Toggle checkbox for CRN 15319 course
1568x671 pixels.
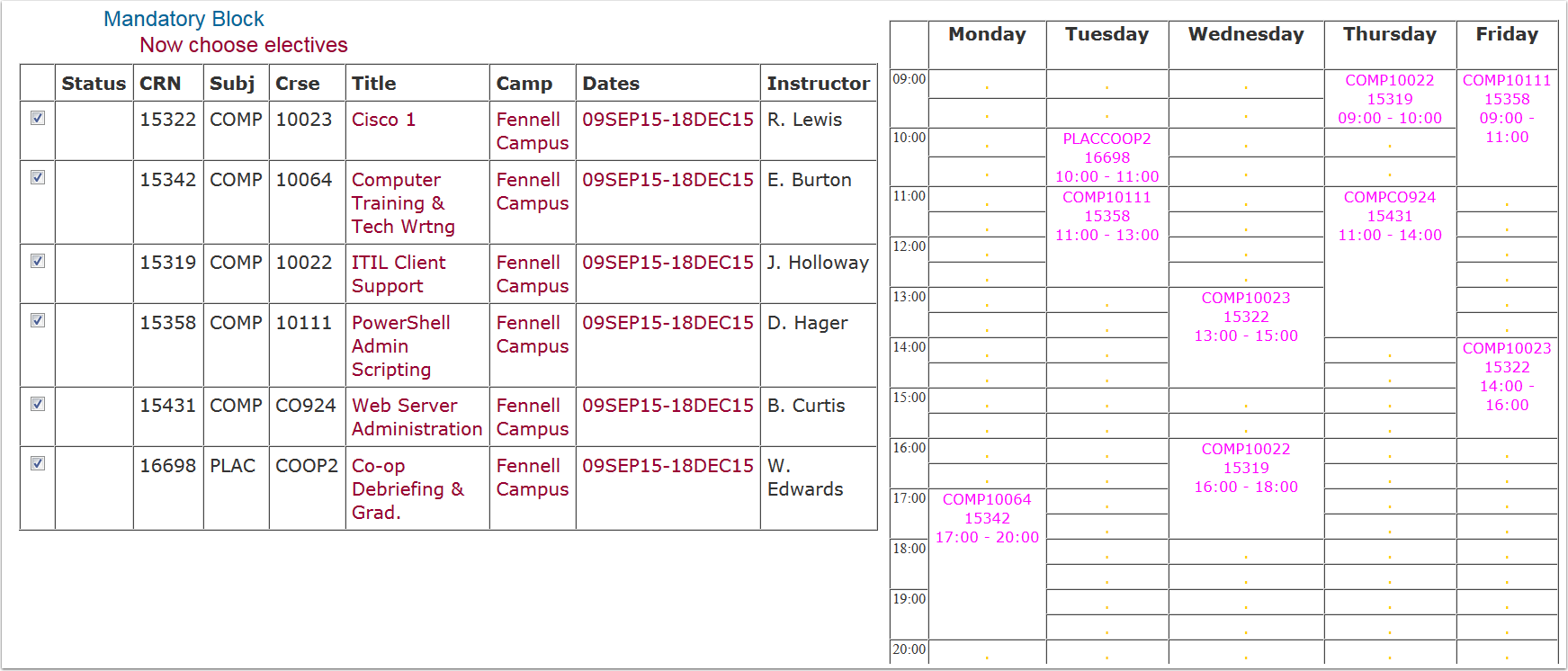click(38, 261)
